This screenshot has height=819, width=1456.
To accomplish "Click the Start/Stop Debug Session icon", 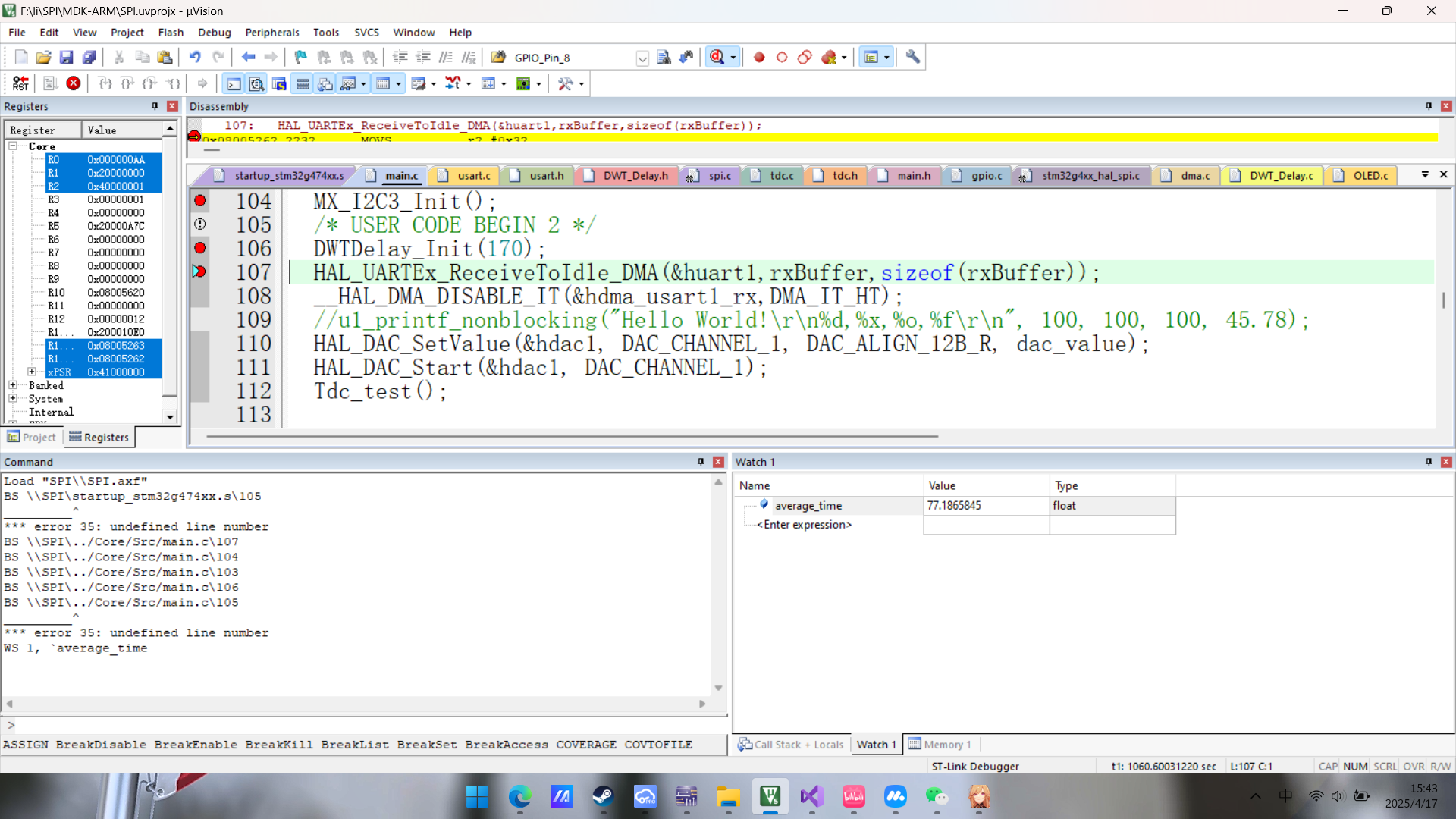I will pyautogui.click(x=717, y=57).
